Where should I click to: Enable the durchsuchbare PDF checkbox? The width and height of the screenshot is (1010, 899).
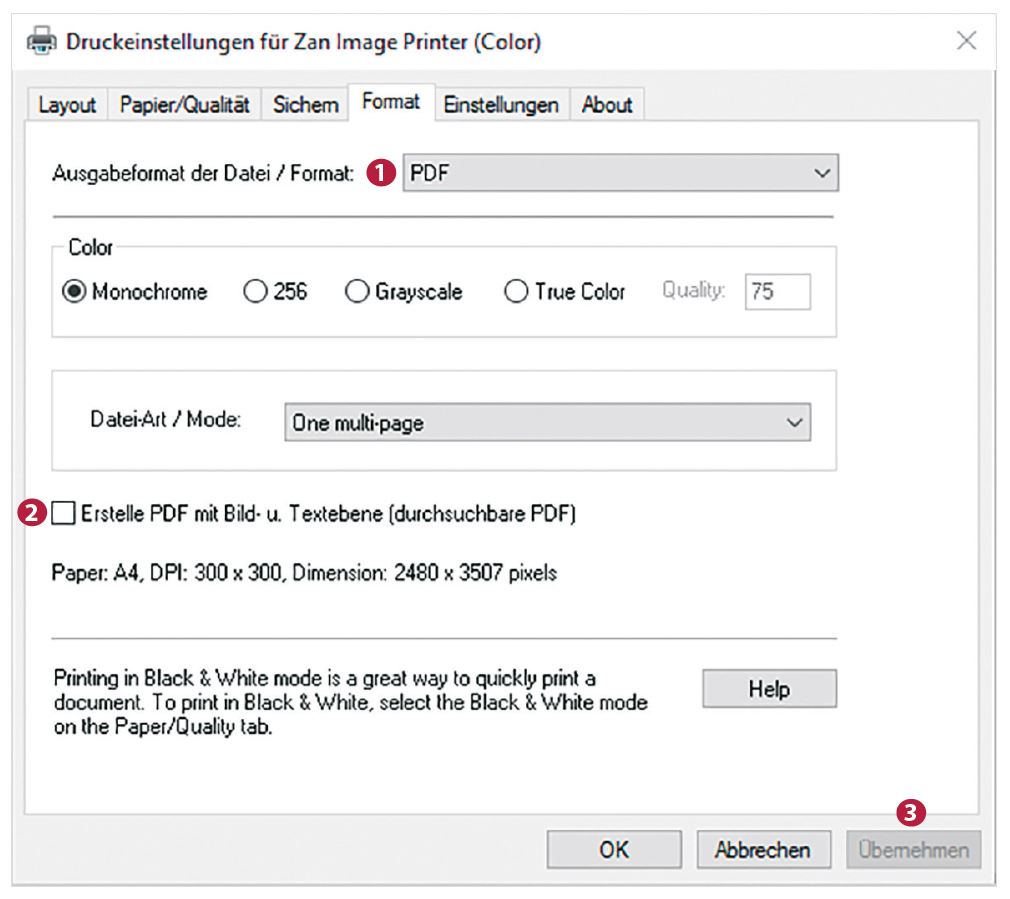(64, 514)
